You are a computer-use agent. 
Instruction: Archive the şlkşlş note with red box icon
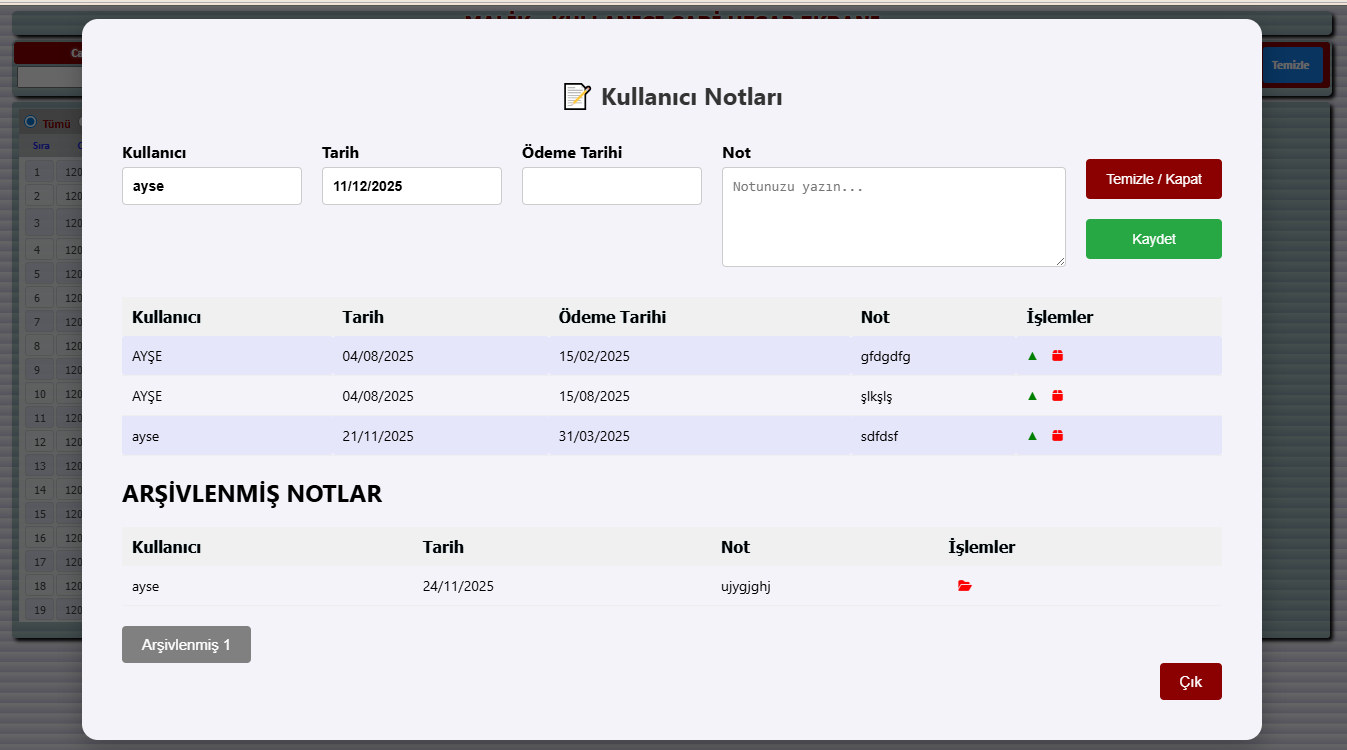(x=1057, y=396)
